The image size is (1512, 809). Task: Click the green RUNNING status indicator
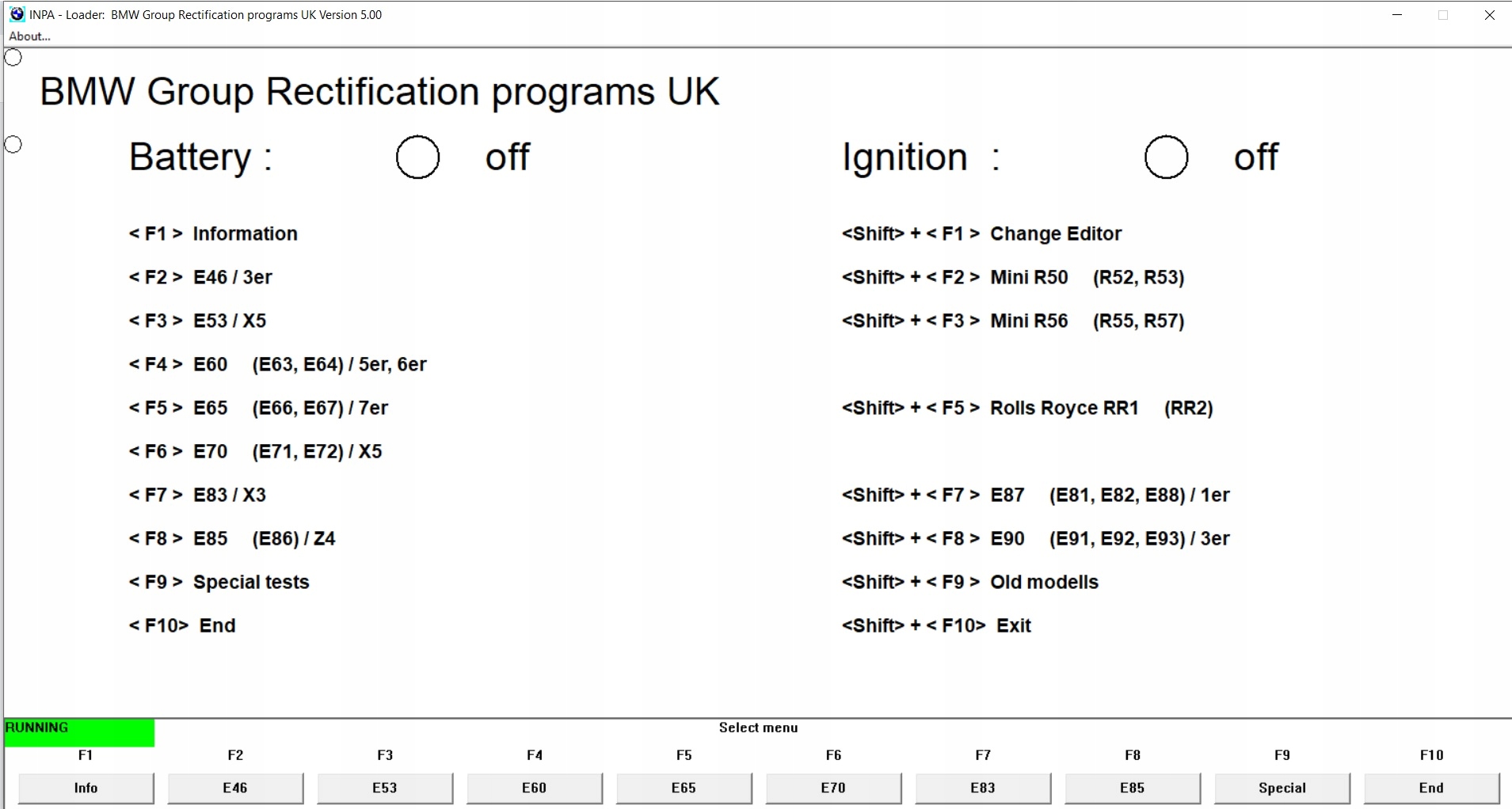coord(79,732)
